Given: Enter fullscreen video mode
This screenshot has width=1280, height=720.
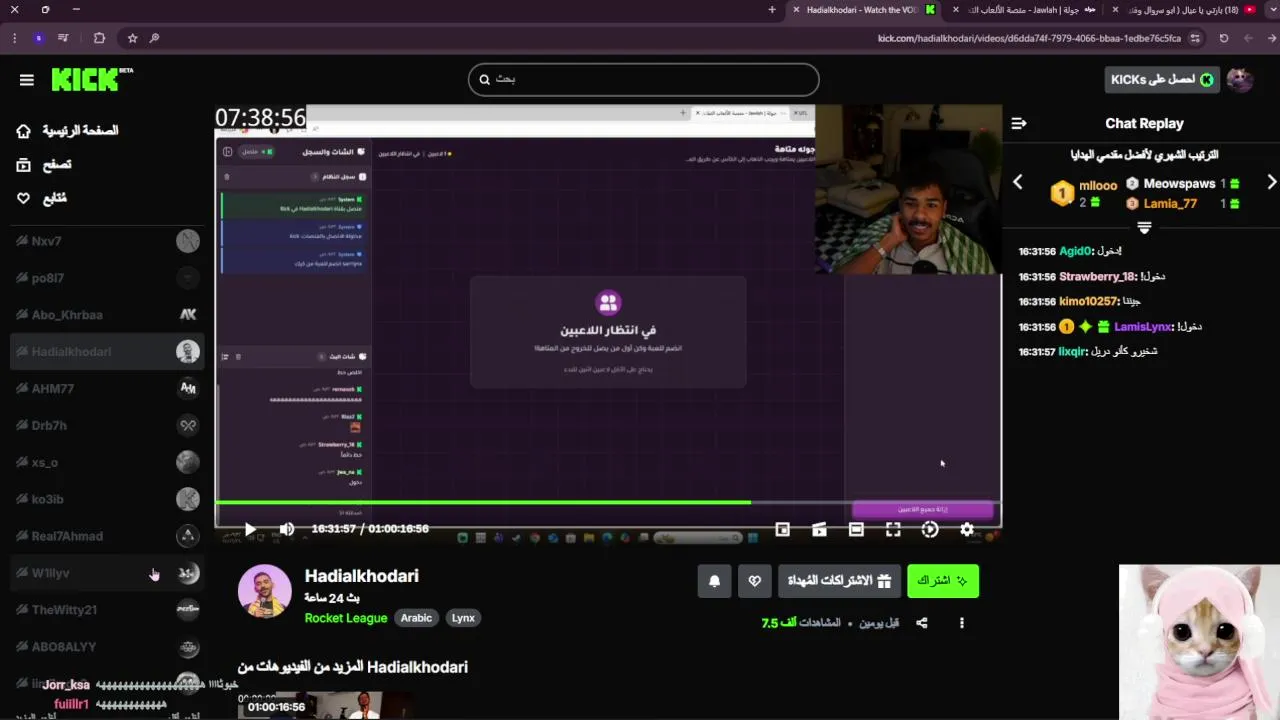Looking at the screenshot, I should 893,530.
